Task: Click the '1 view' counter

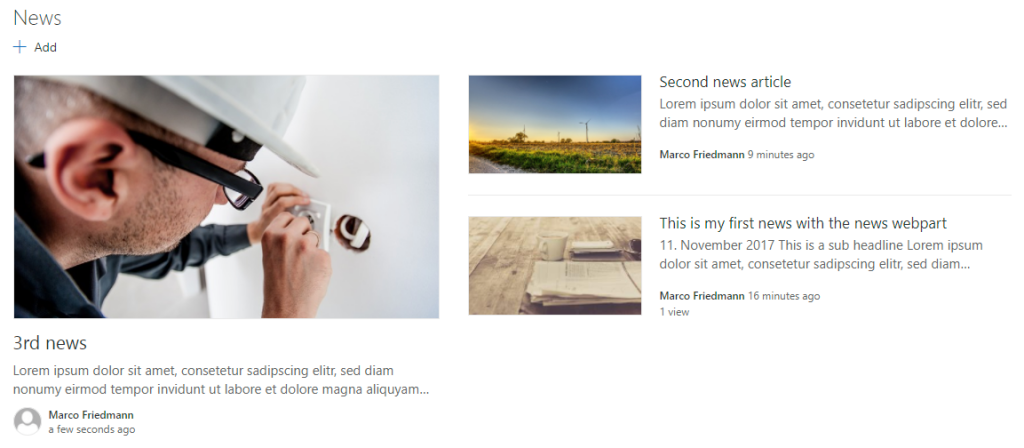Action: pos(674,312)
